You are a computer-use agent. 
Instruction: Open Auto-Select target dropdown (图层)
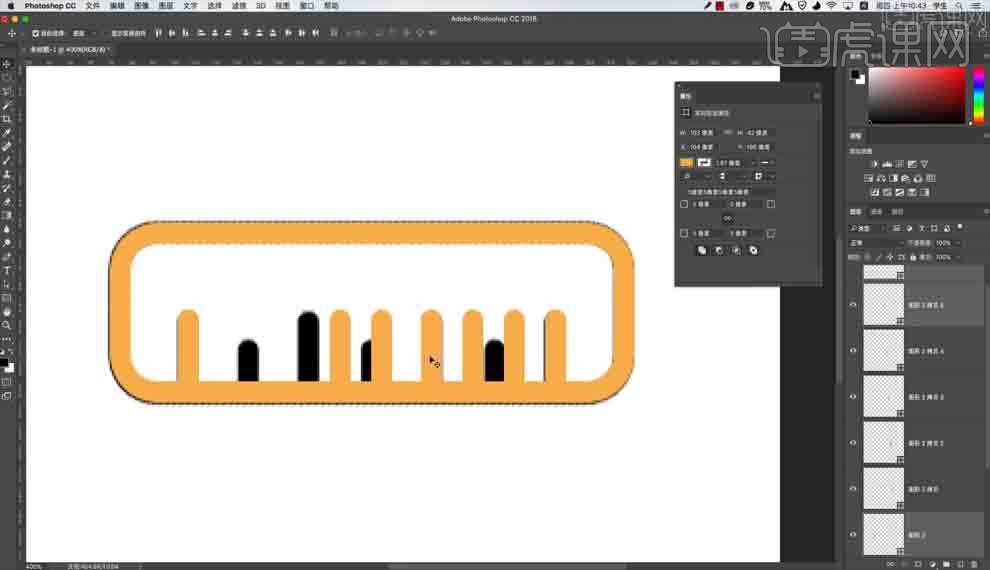pyautogui.click(x=84, y=33)
